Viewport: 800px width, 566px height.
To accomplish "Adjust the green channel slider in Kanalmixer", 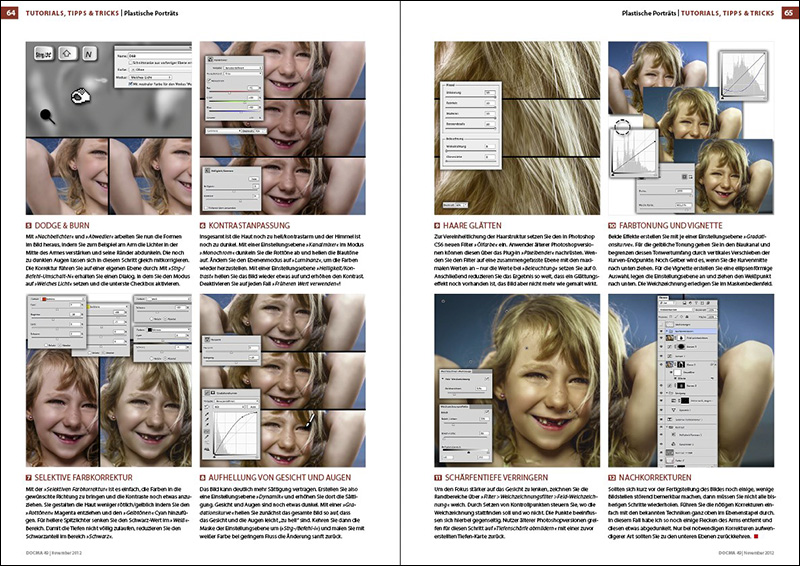I will click(x=233, y=101).
